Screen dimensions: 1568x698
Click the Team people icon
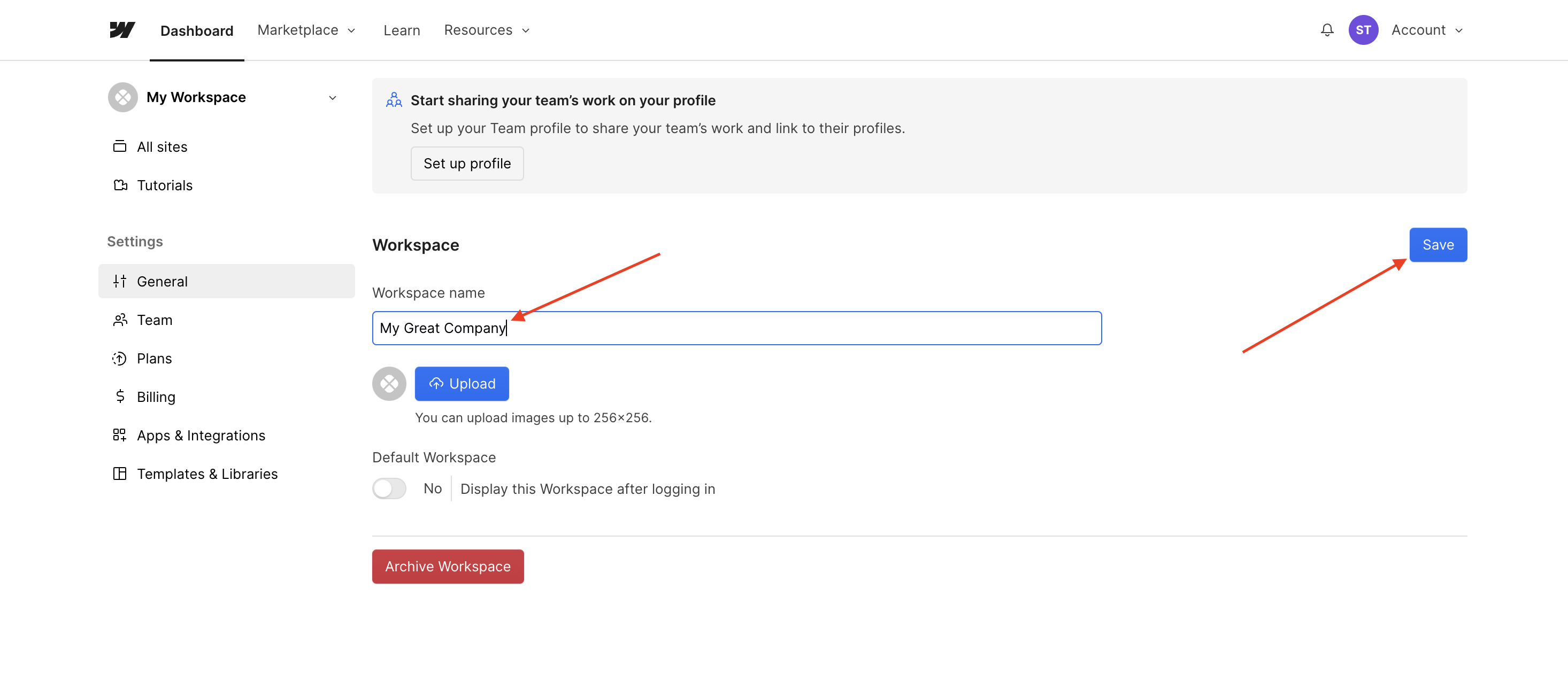point(120,320)
